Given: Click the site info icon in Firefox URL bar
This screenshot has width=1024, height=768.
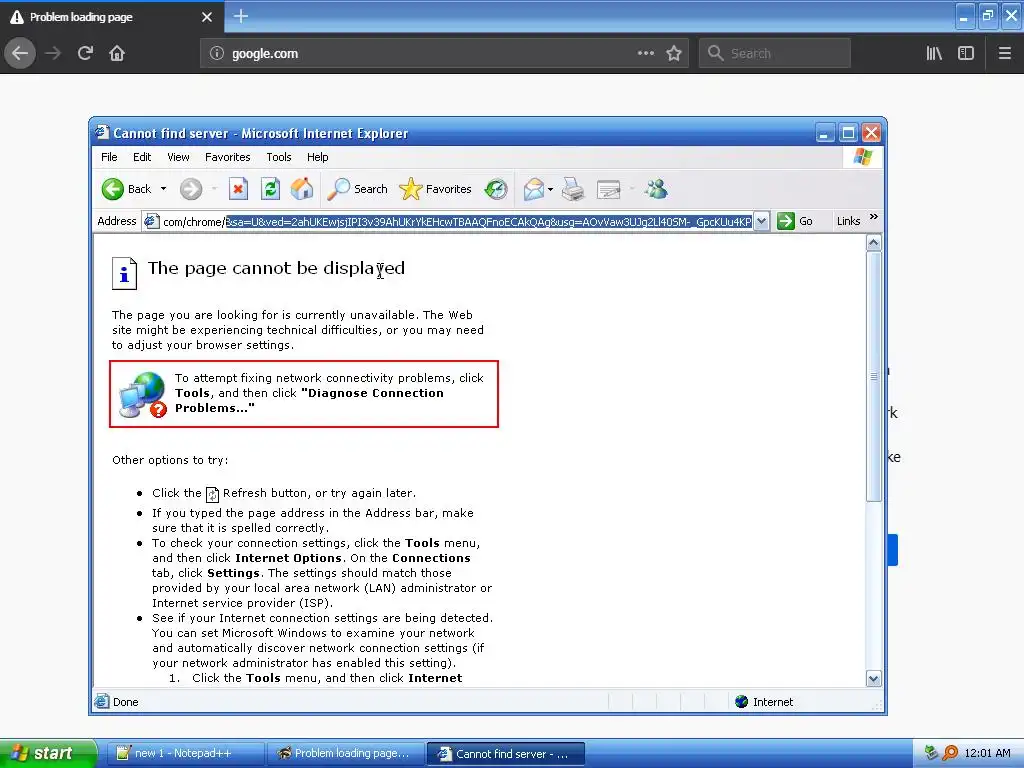Looking at the screenshot, I should tap(217, 54).
